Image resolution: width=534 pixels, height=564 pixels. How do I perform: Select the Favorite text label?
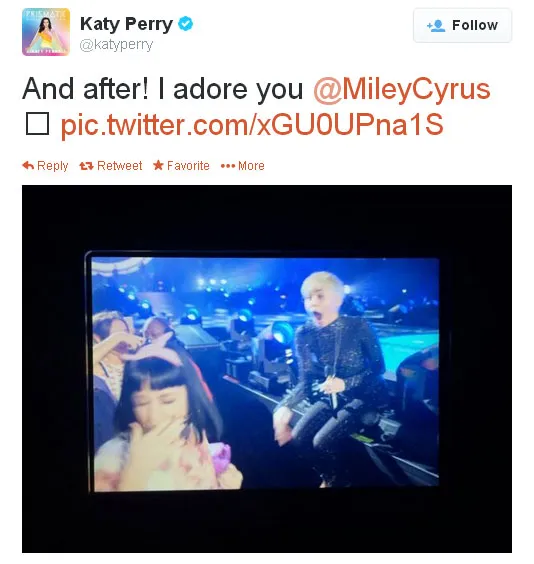point(188,166)
